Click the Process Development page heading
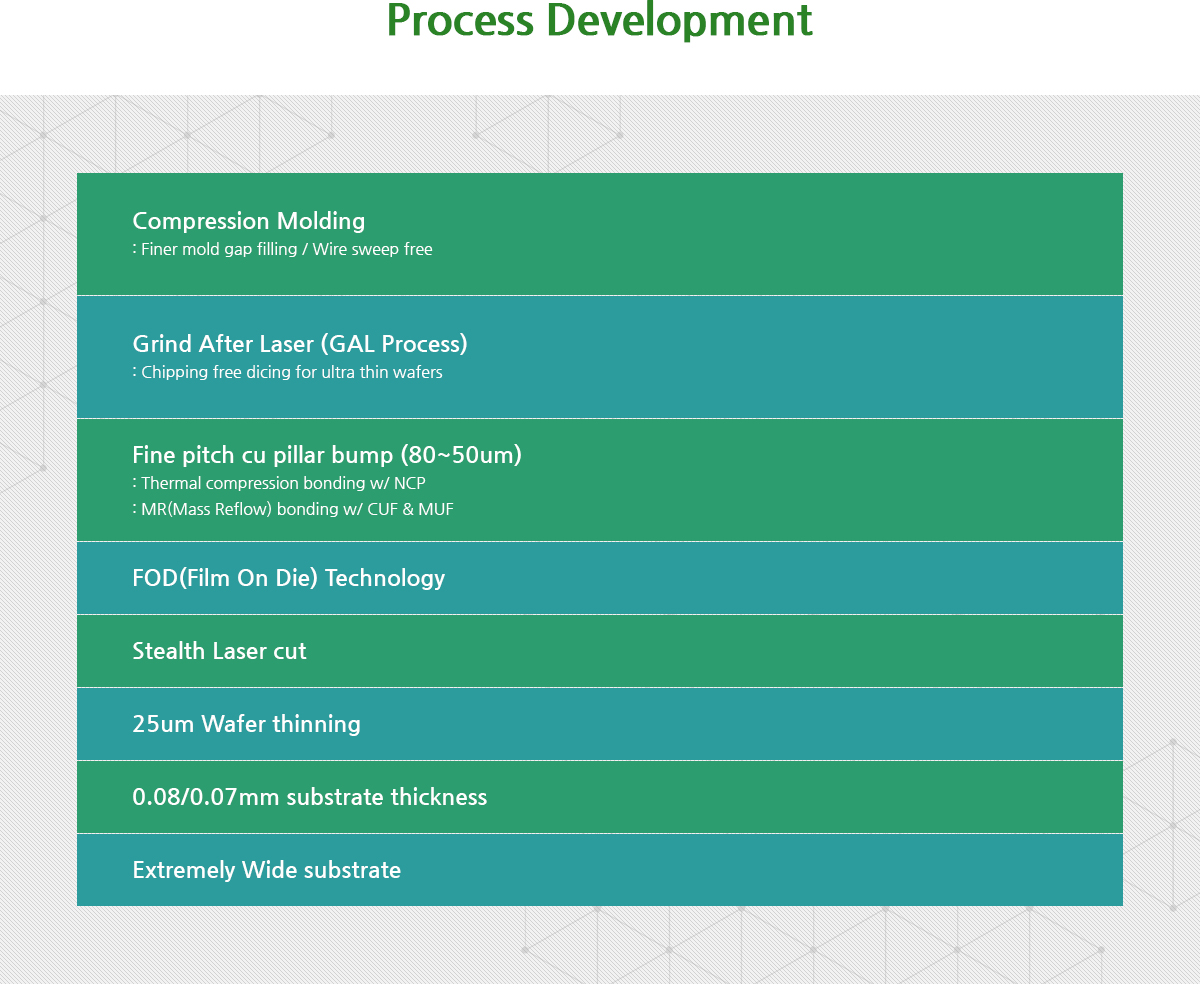 point(600,19)
